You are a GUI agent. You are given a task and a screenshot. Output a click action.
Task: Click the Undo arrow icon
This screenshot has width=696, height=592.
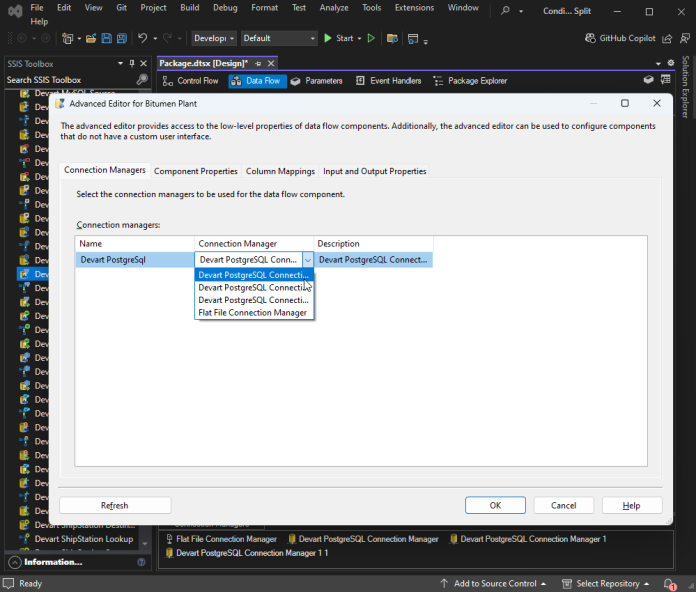click(x=142, y=38)
